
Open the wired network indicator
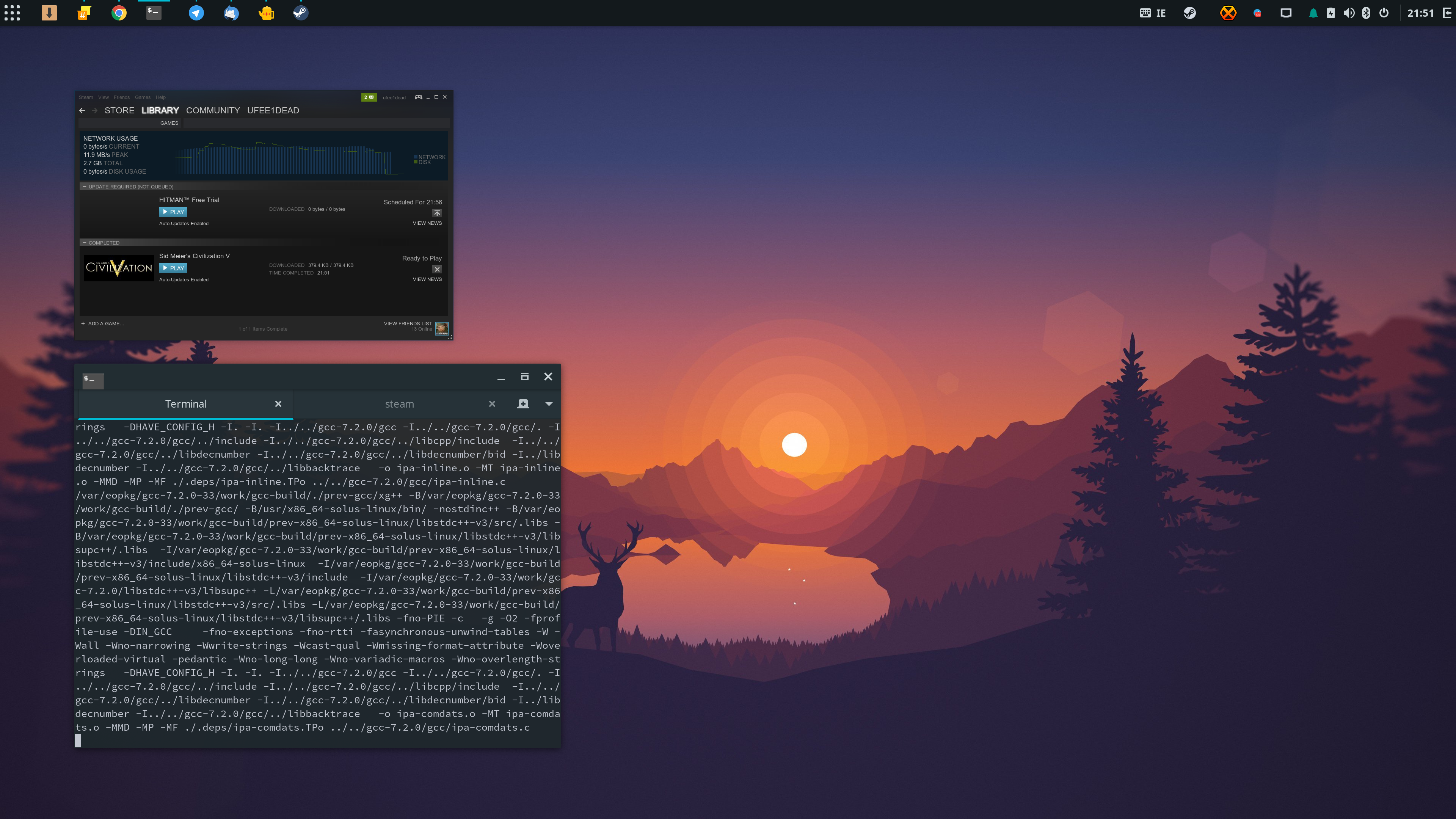click(x=1286, y=13)
